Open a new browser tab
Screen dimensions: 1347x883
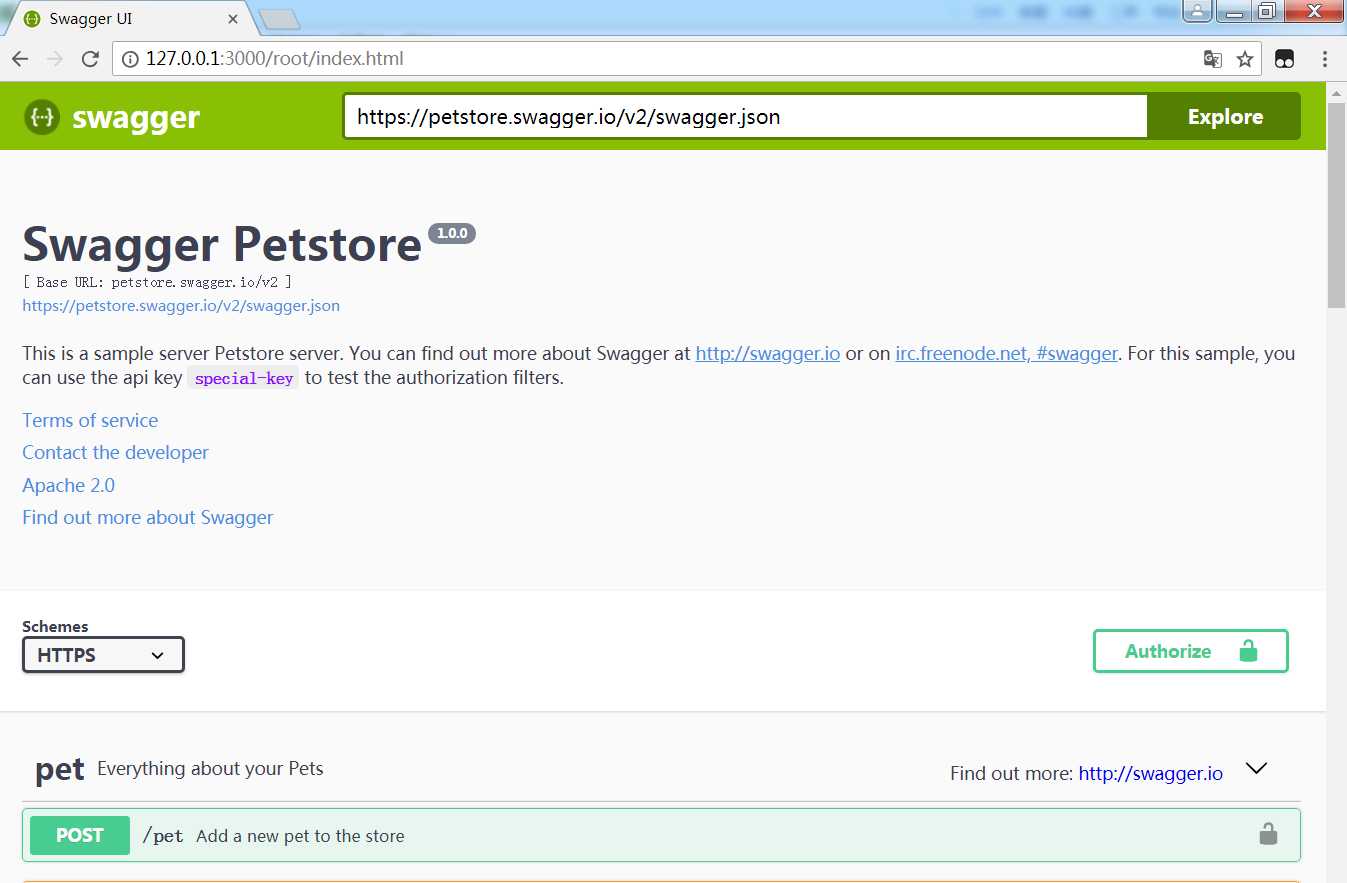[x=279, y=18]
